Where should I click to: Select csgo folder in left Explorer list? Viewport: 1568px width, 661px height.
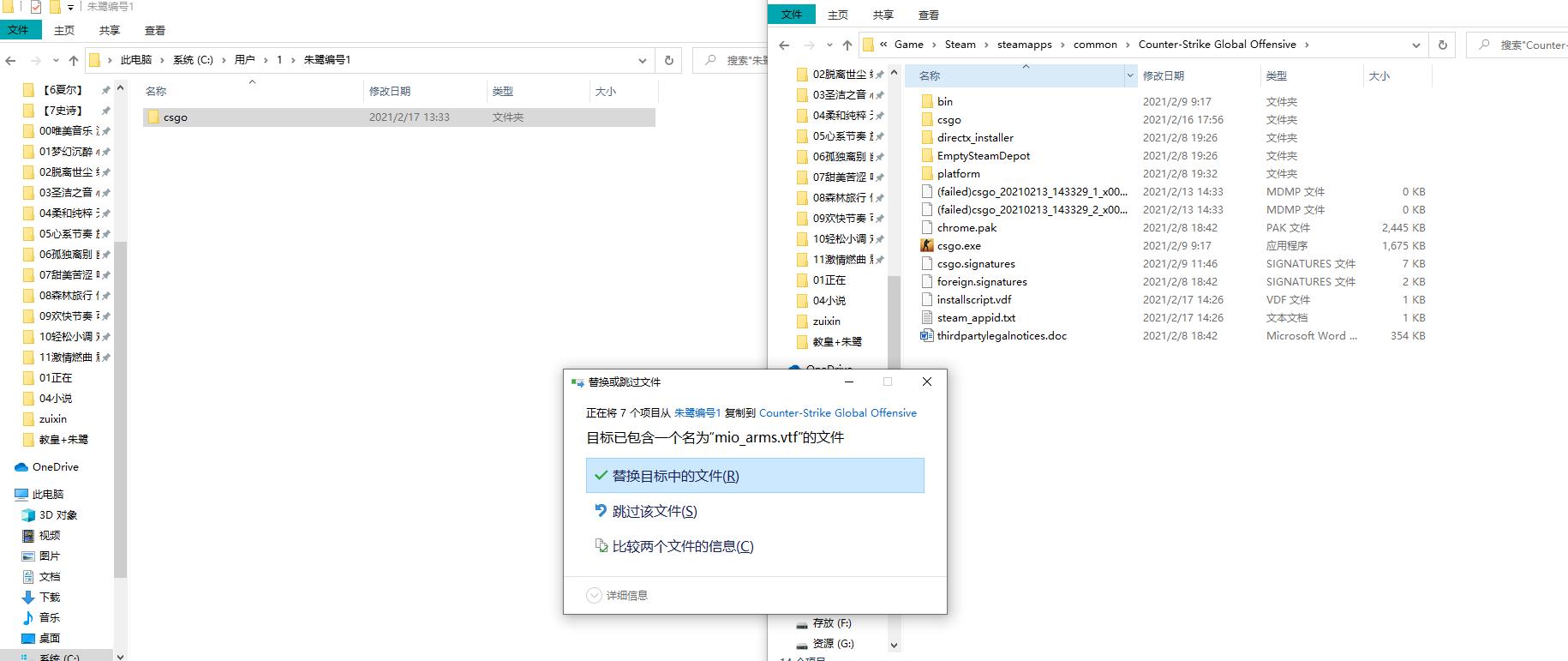click(x=398, y=117)
